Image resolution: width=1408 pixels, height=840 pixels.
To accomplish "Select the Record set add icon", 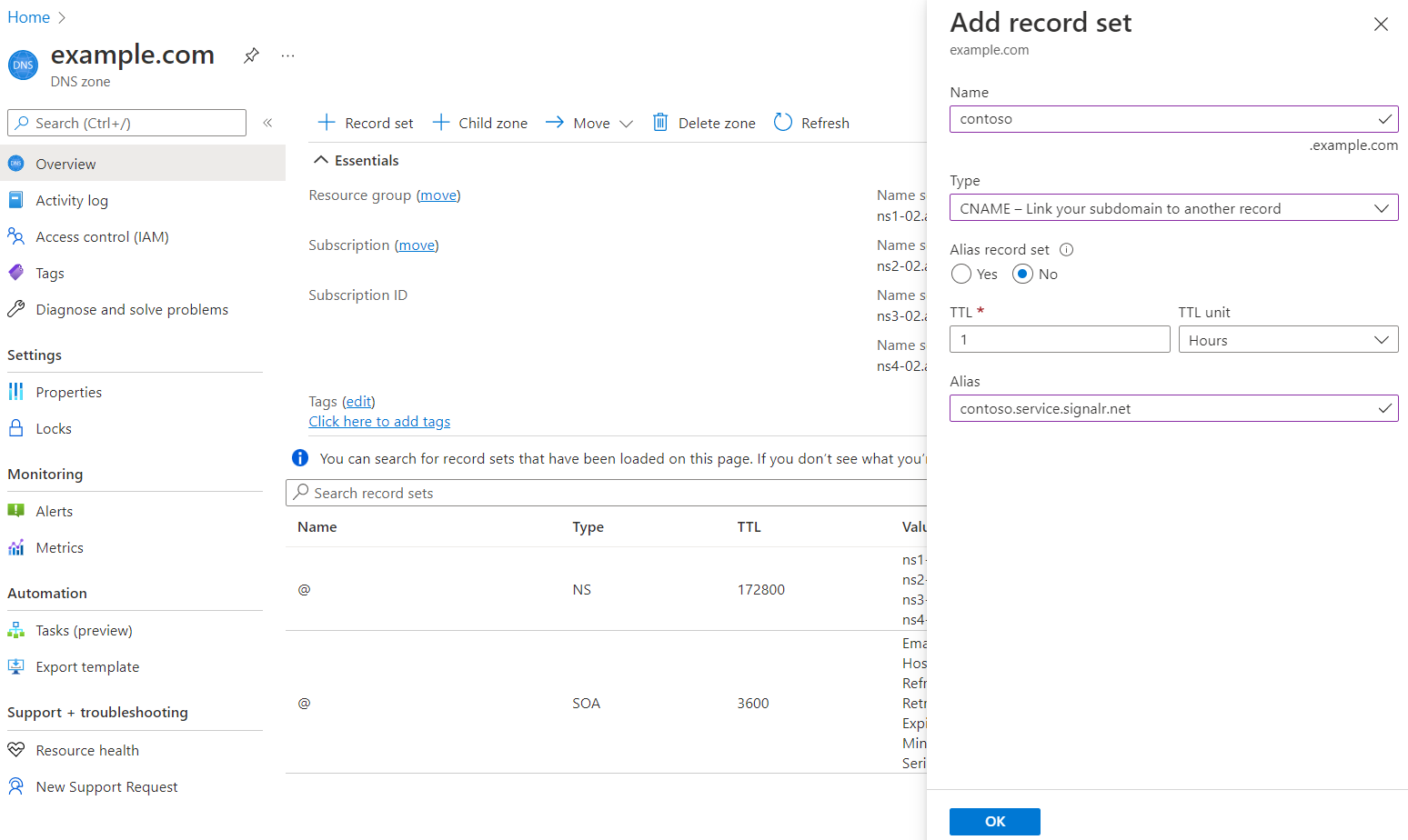I will (326, 122).
